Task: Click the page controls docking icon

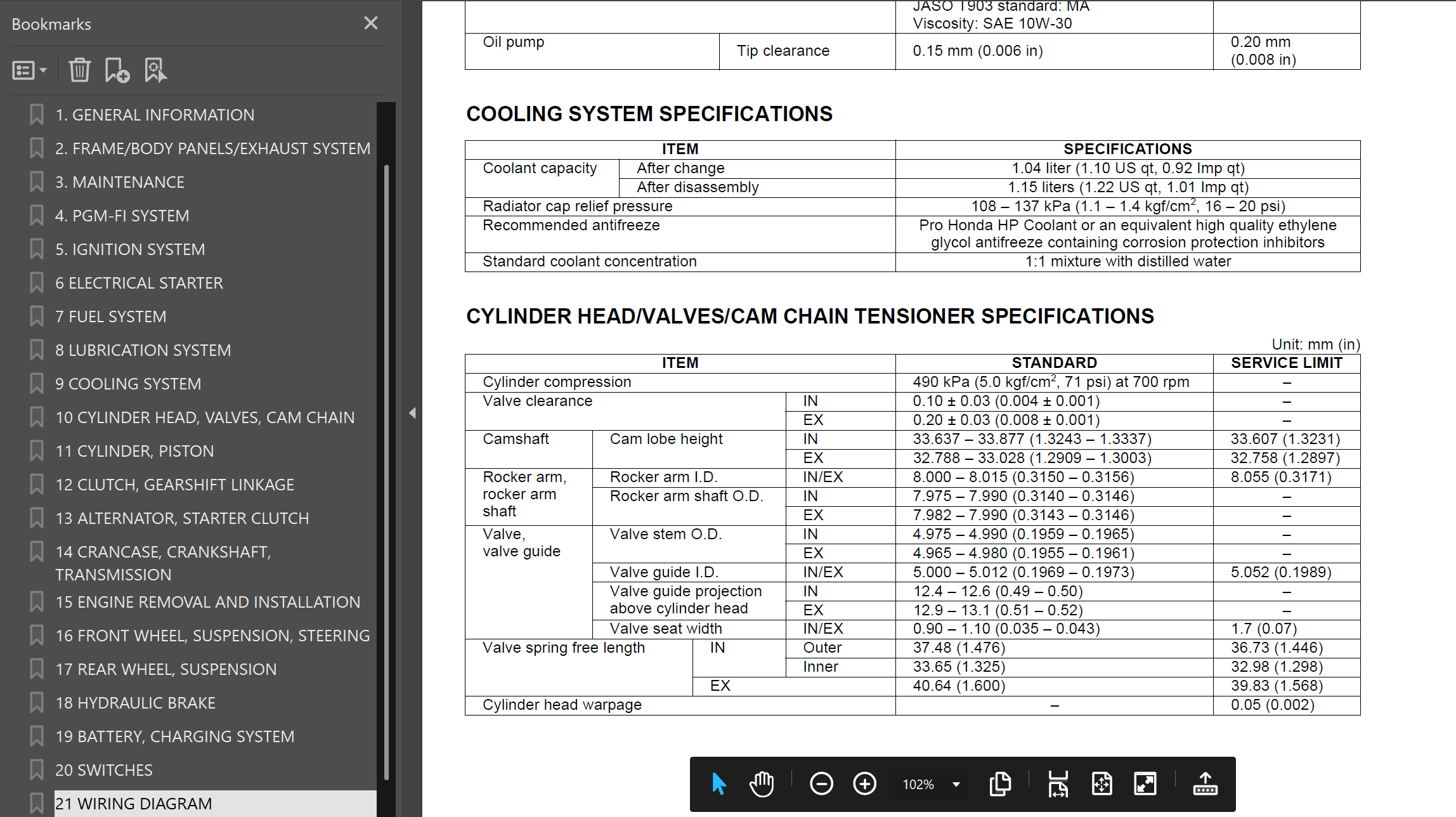Action: click(x=1205, y=784)
